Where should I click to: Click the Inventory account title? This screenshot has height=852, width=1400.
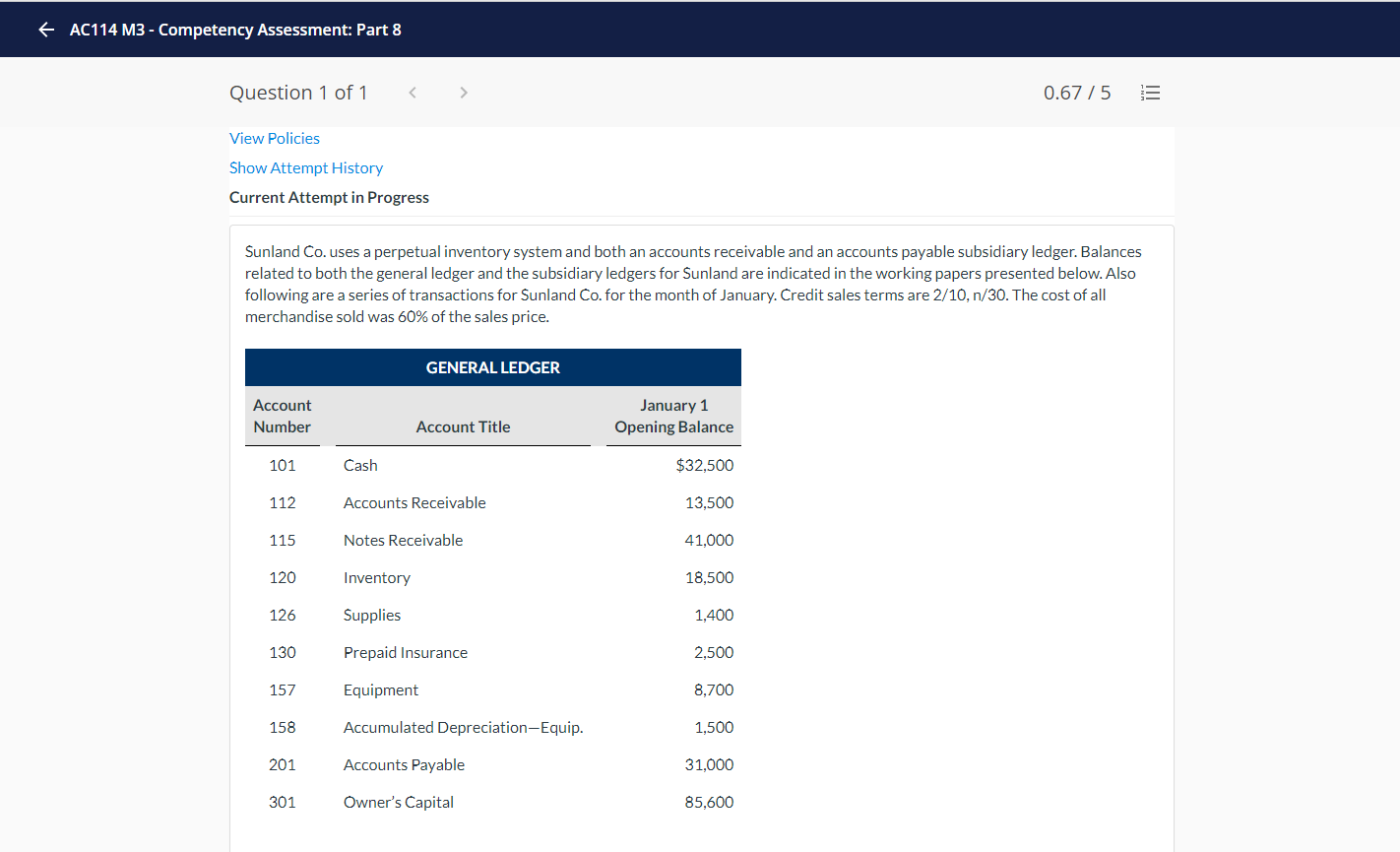(377, 577)
